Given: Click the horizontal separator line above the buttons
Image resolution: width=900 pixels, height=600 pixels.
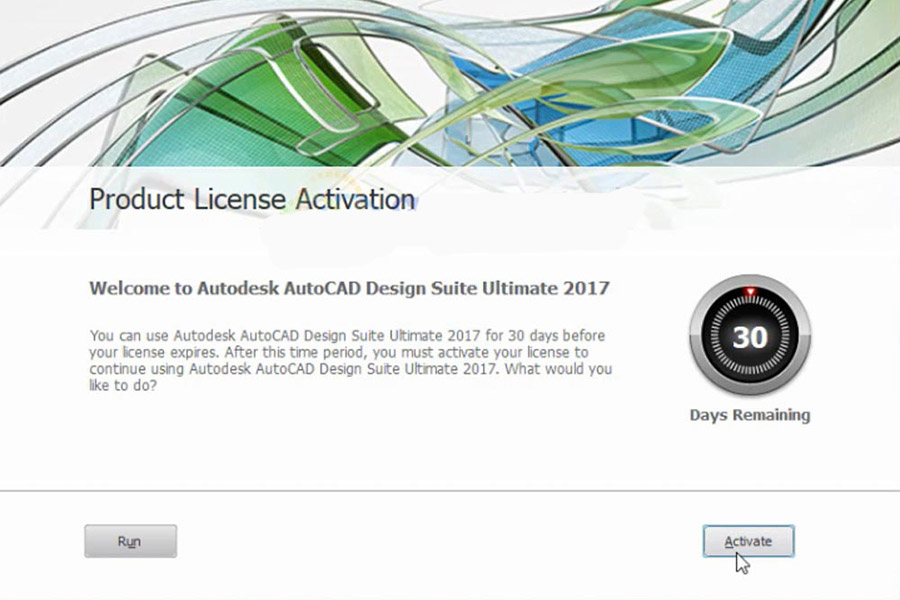Looking at the screenshot, I should click(x=450, y=491).
